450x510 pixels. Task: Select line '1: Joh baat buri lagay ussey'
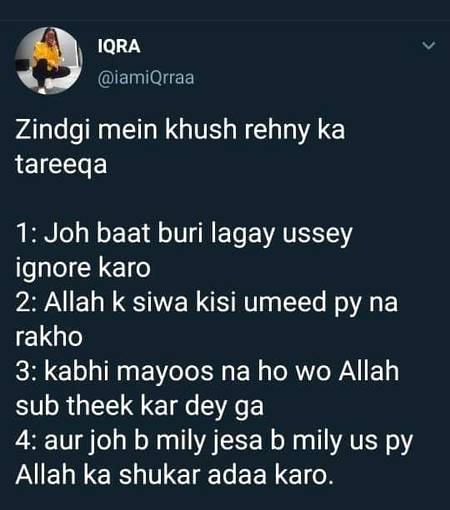(x=184, y=234)
